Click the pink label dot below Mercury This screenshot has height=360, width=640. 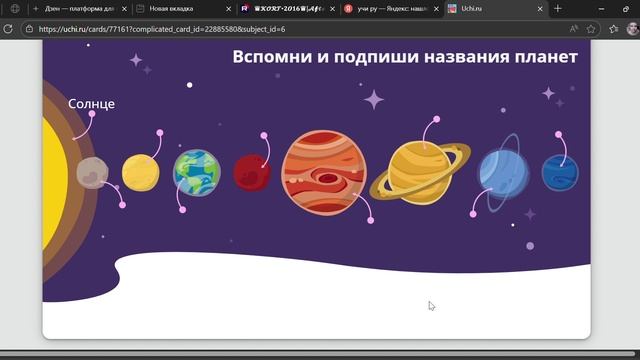click(x=122, y=205)
